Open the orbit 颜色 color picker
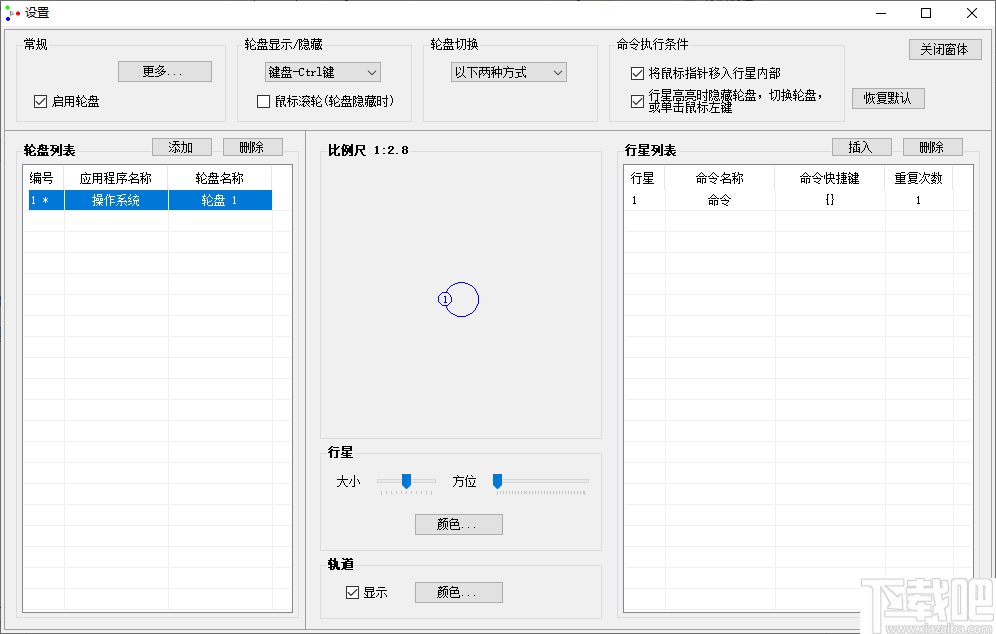Viewport: 996px width, 634px height. tap(458, 592)
